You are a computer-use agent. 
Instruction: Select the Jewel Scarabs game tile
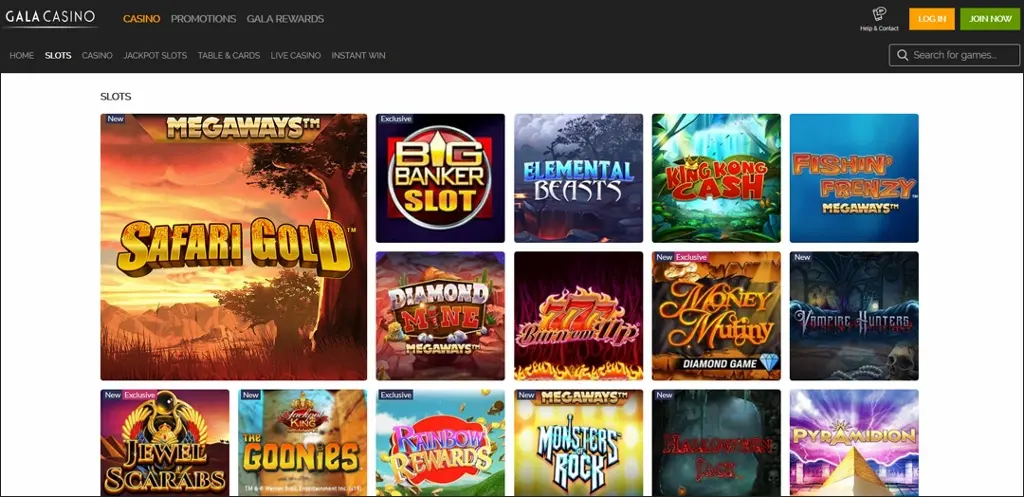coord(165,443)
